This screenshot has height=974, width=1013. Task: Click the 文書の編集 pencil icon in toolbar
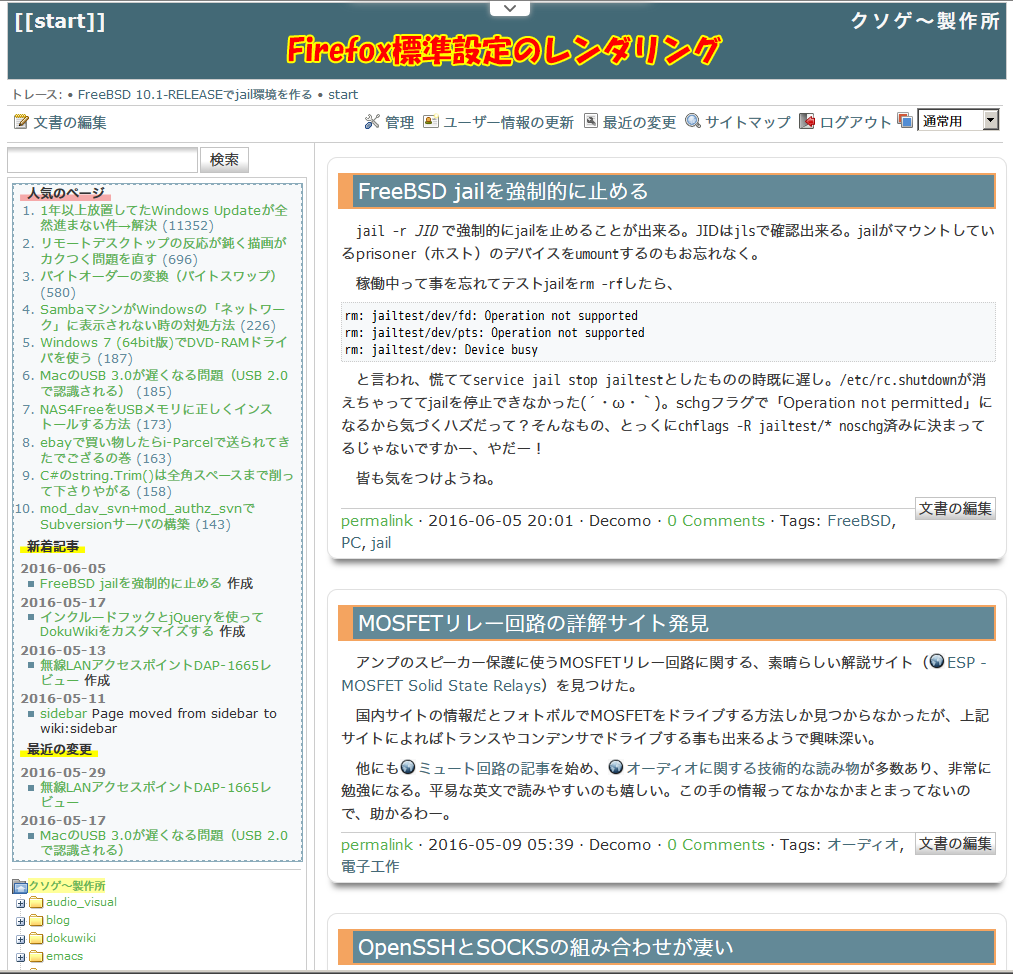pyautogui.click(x=21, y=122)
